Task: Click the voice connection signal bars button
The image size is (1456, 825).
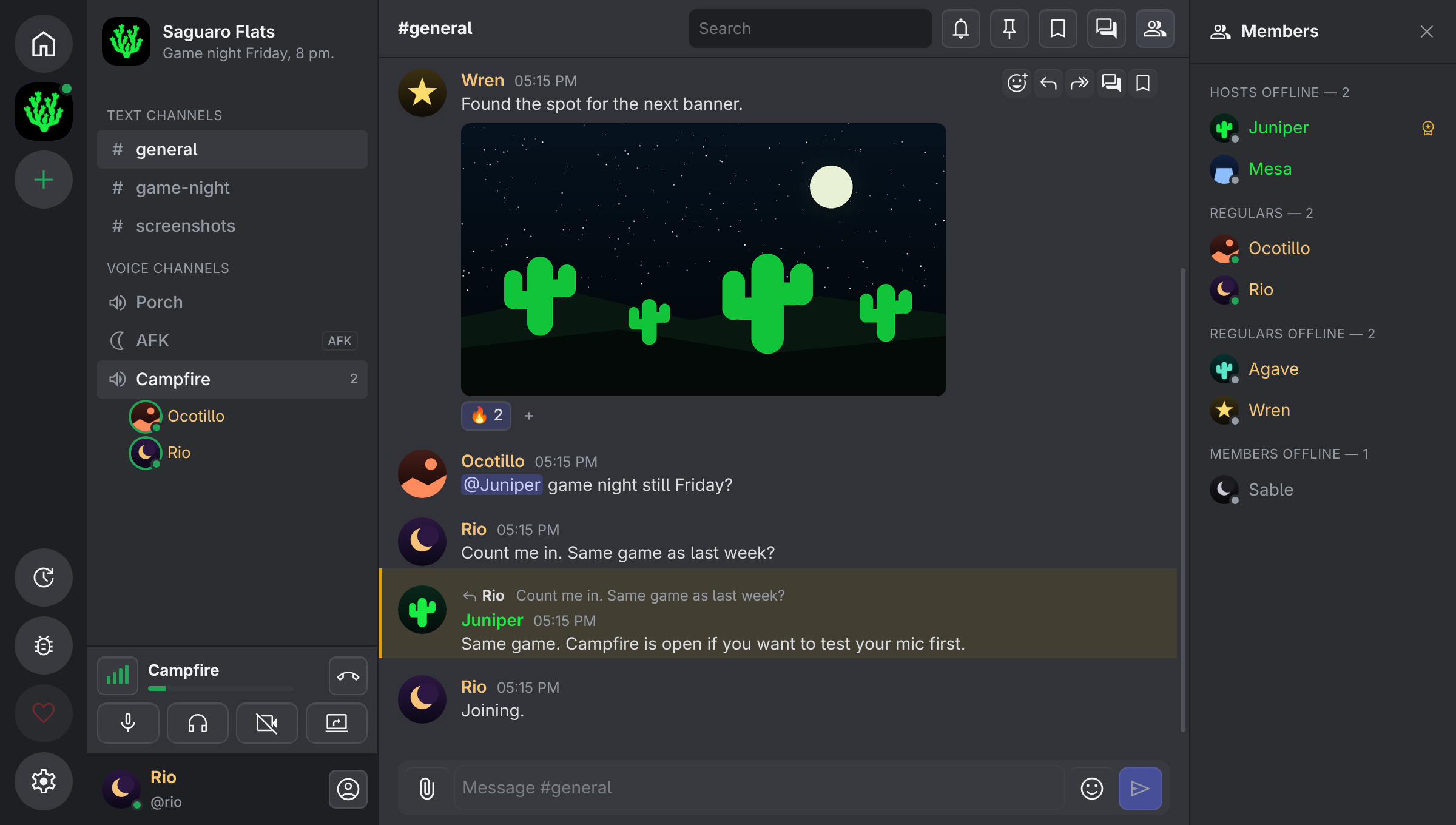Action: 118,676
